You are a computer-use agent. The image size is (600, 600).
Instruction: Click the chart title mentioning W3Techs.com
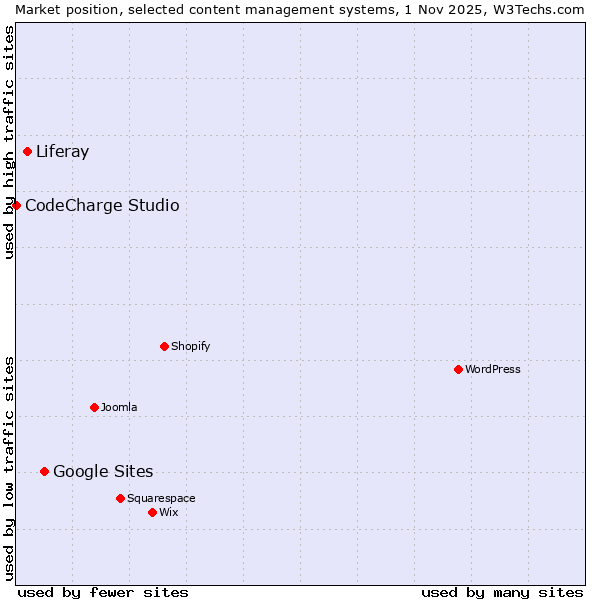[300, 9]
